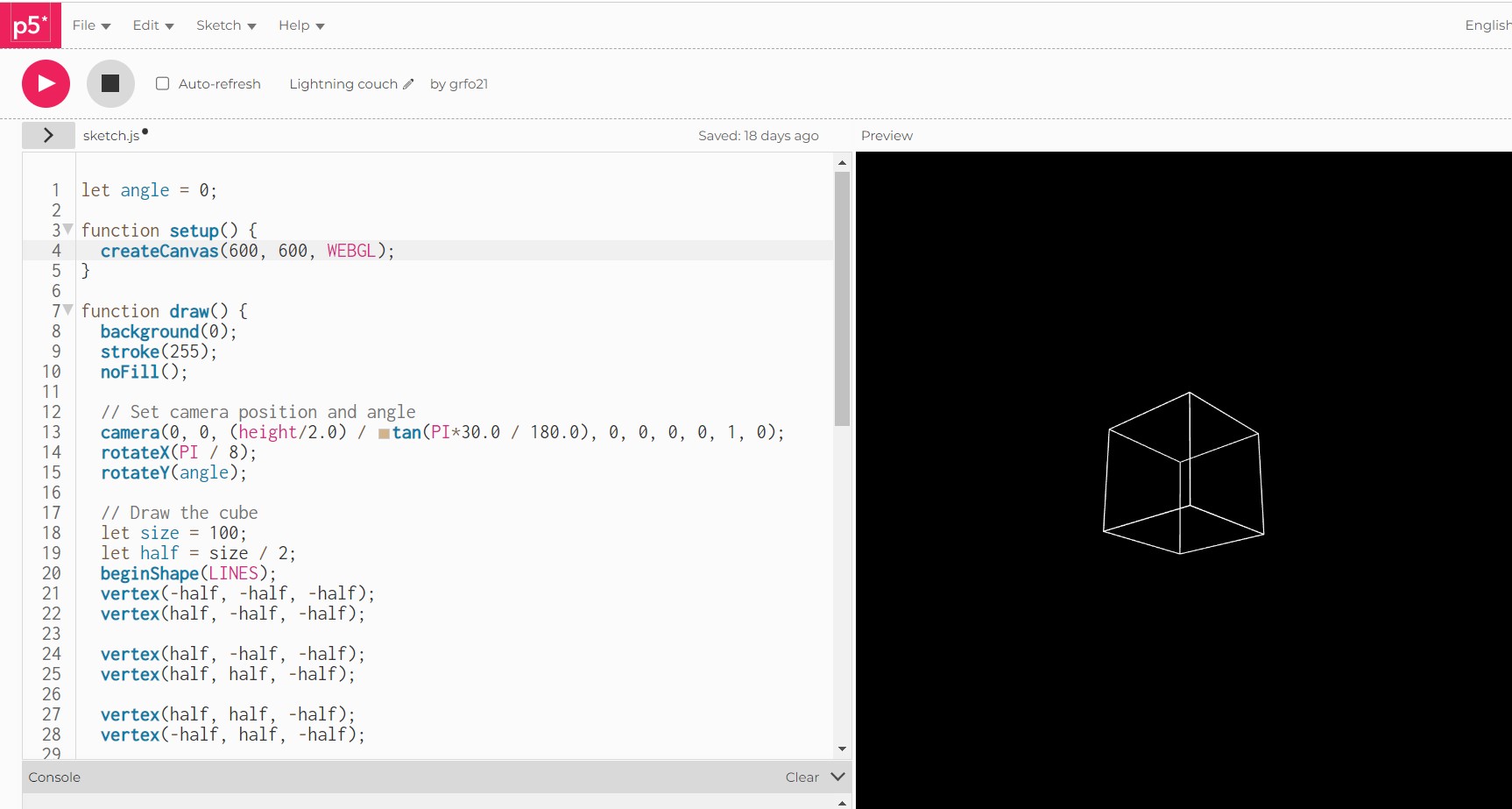
Task: Expand the sidebar file panel arrow
Action: tap(48, 135)
